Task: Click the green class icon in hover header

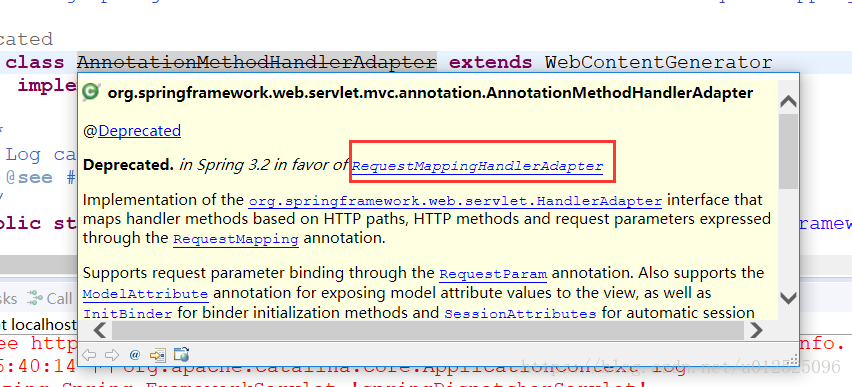Action: 91,92
